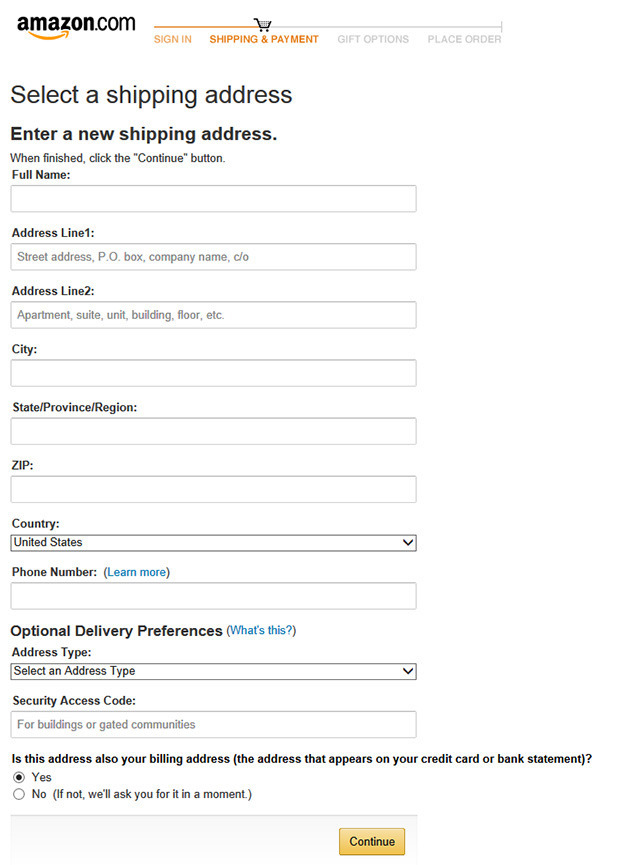
Task: Click into the ZIP field
Action: click(x=213, y=489)
